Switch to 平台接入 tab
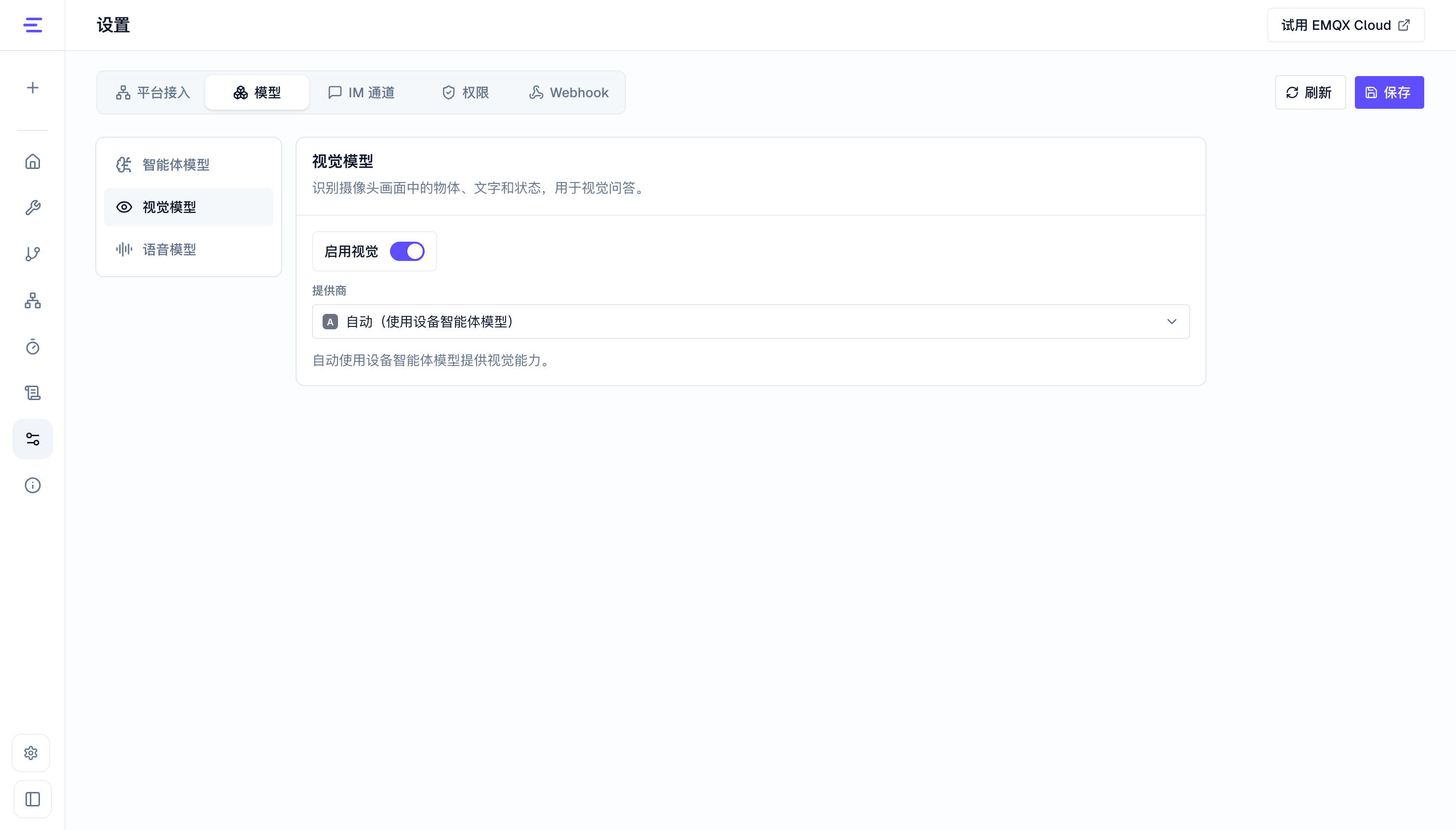Image resolution: width=1456 pixels, height=830 pixels. point(153,92)
